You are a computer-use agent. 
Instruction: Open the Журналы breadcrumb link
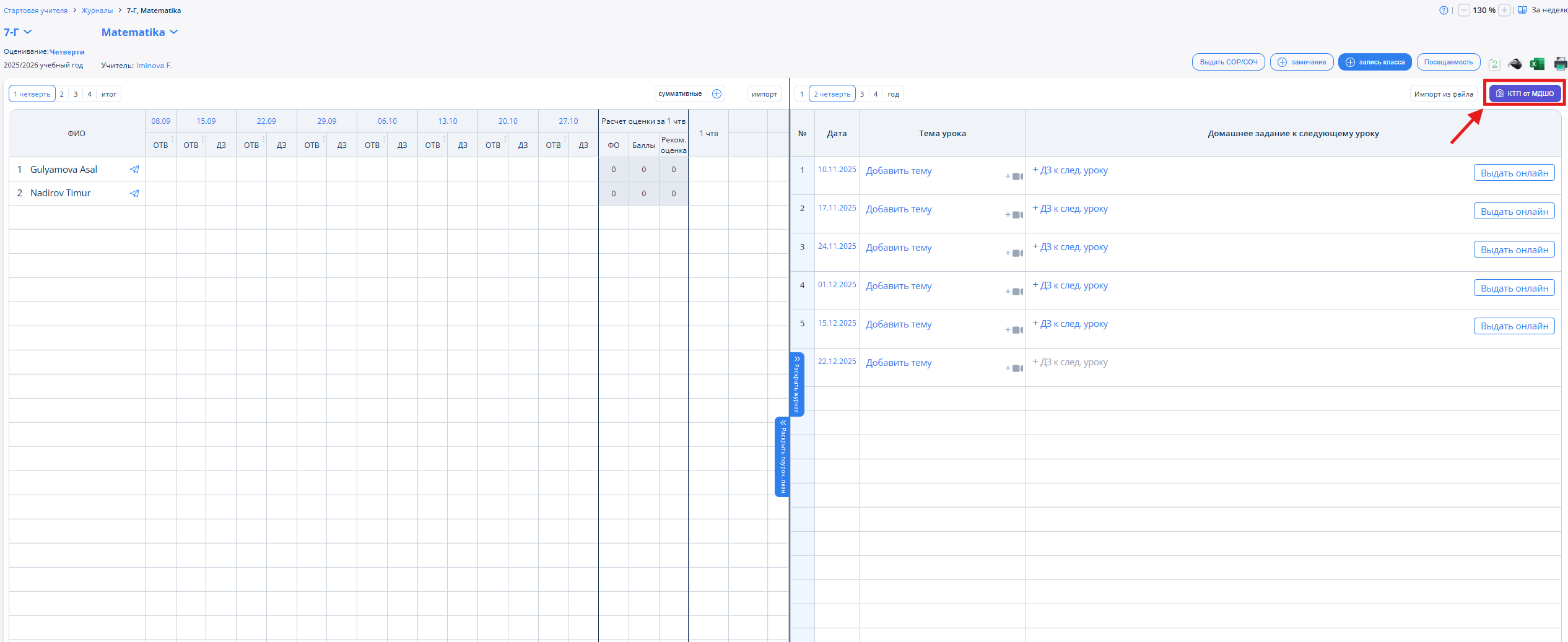coord(97,11)
